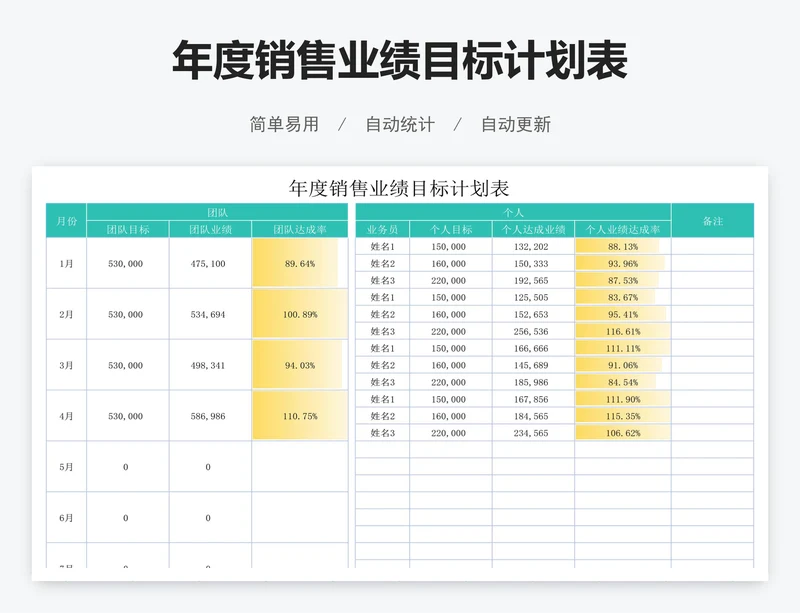
Task: Click the 88.13% personal rate cell
Action: coord(623,247)
